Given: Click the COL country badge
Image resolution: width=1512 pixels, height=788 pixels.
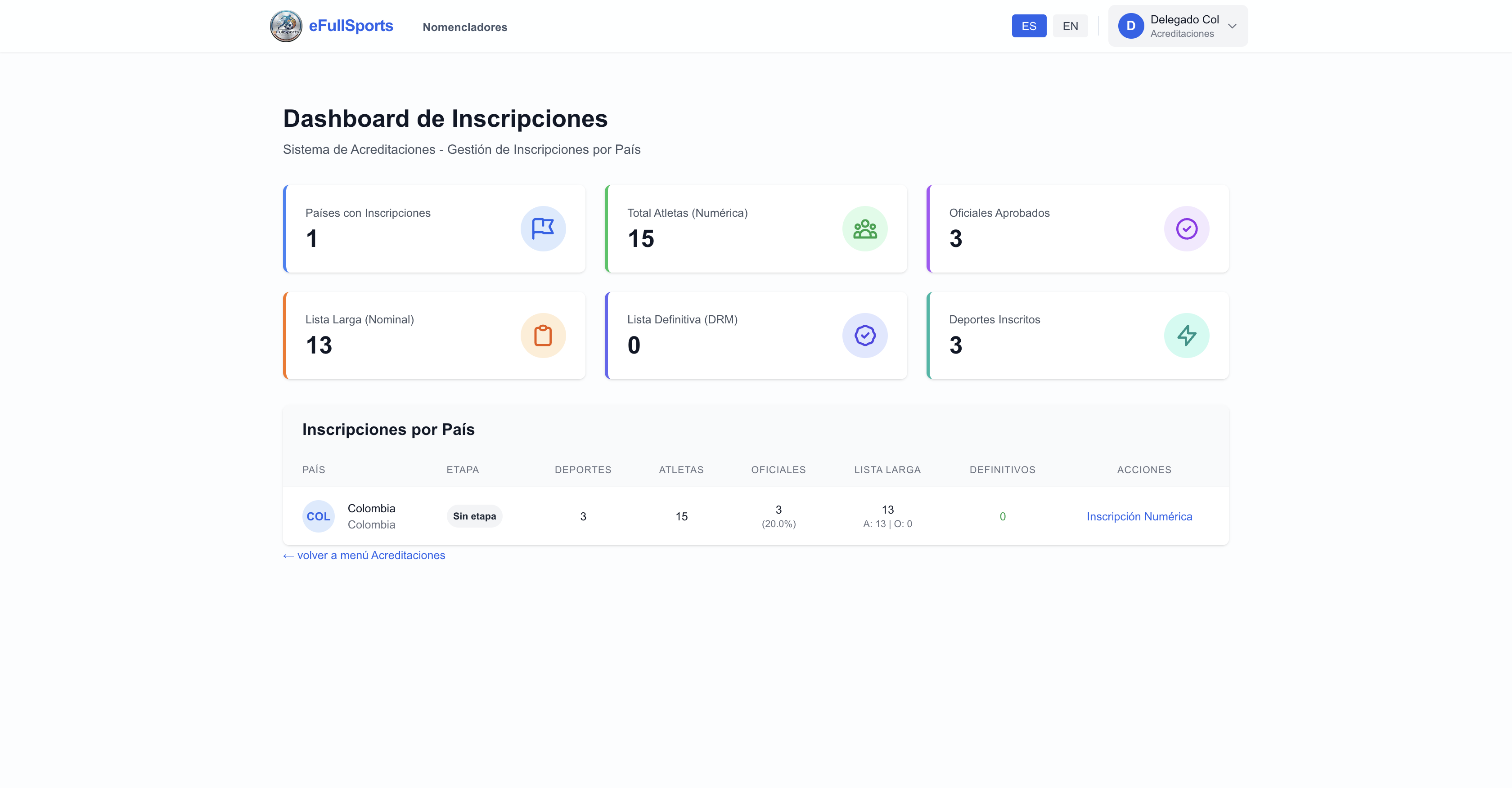Looking at the screenshot, I should (x=318, y=516).
